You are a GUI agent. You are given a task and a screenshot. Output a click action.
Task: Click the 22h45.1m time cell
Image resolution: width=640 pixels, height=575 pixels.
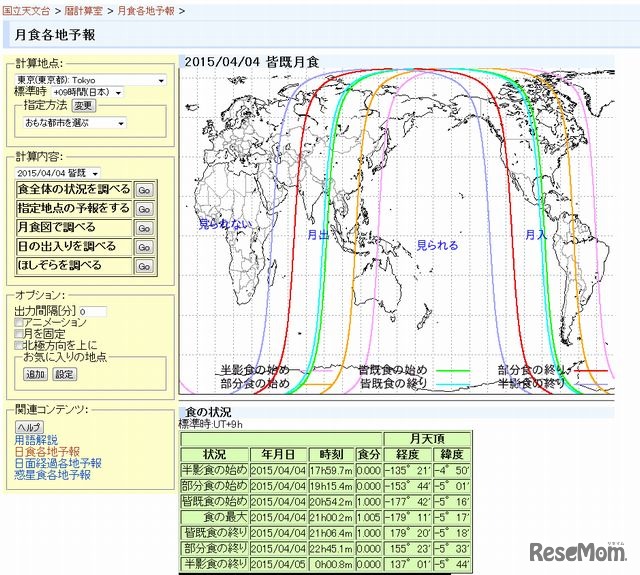(x=331, y=549)
